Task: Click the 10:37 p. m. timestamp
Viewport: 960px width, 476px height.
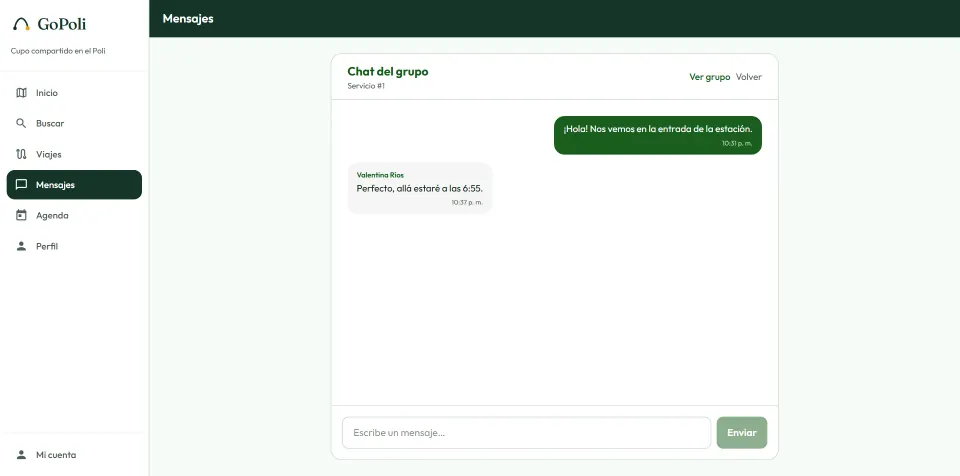Action: (x=467, y=203)
